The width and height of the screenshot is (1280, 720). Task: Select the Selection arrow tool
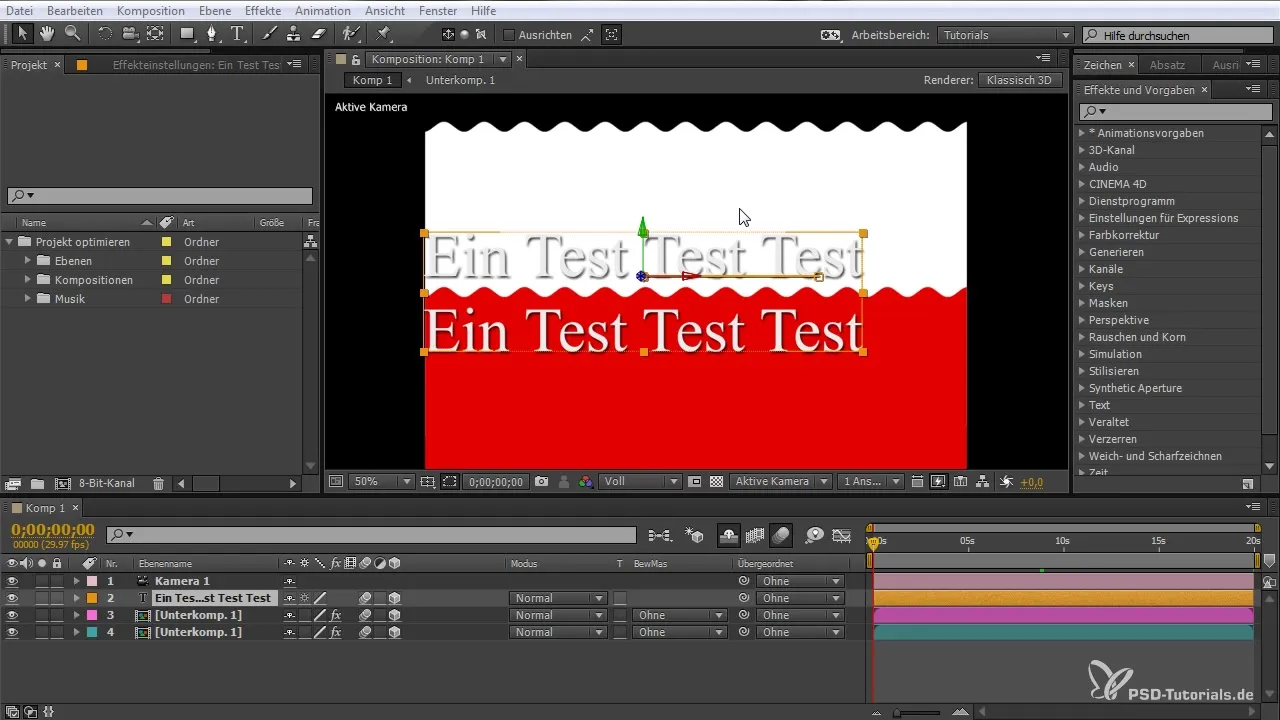point(23,34)
